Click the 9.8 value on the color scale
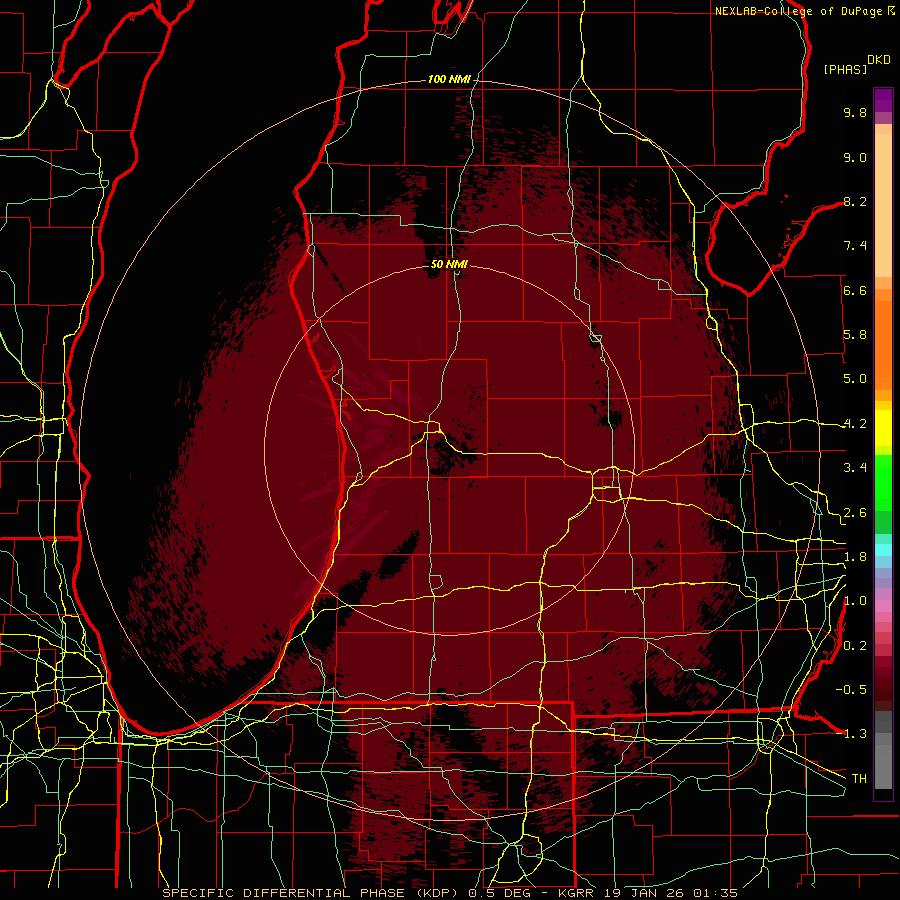Screen dimensions: 900x900 855,112
